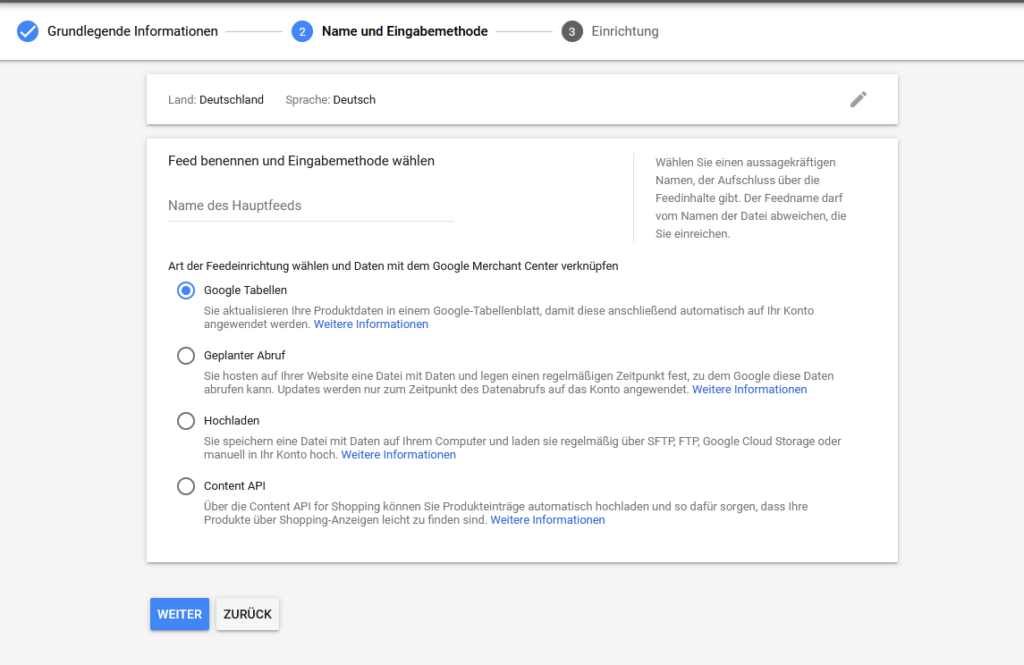Select the Content API radio option

point(186,486)
